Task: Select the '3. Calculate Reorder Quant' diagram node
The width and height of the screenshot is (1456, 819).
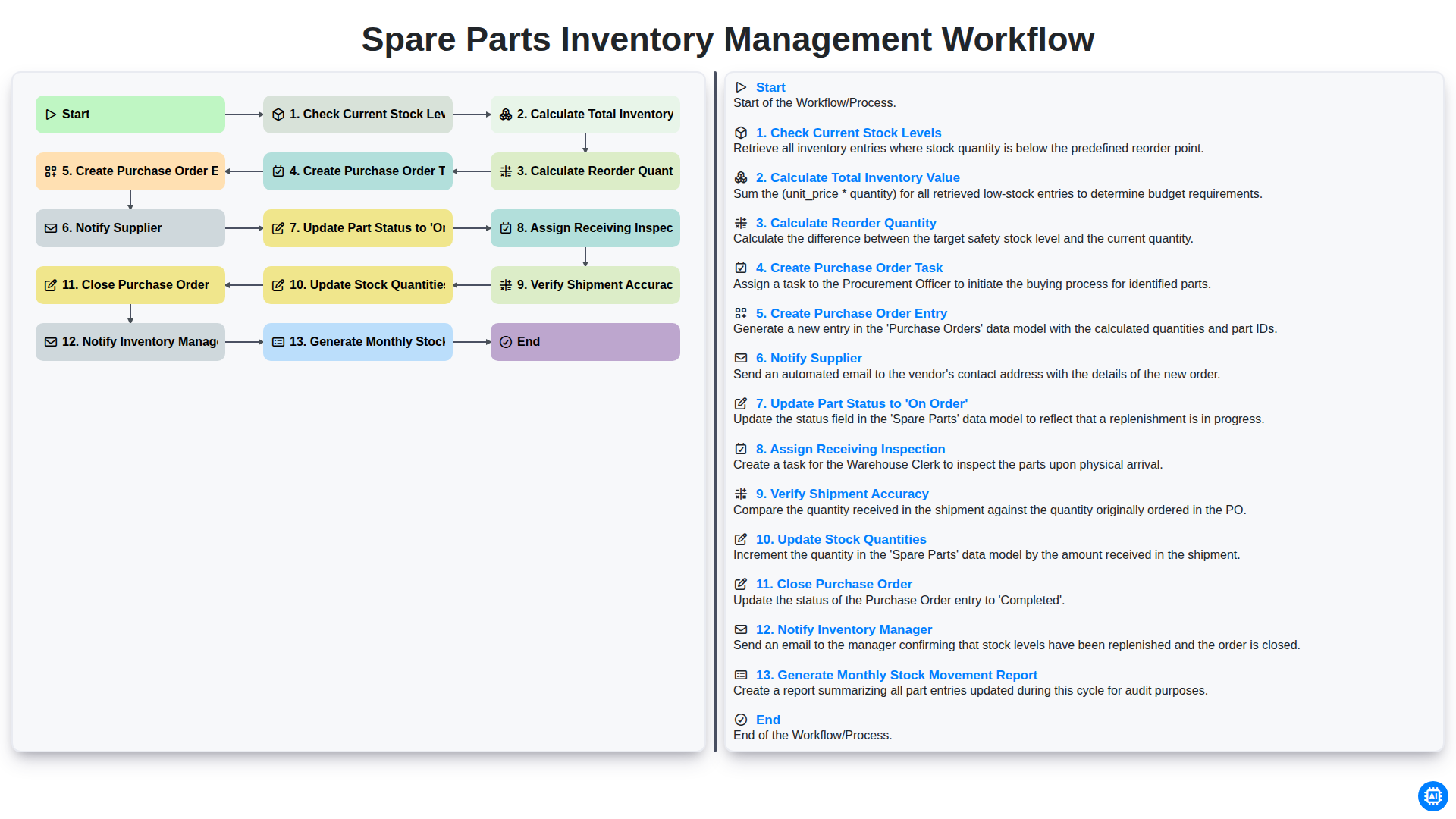Action: (585, 171)
